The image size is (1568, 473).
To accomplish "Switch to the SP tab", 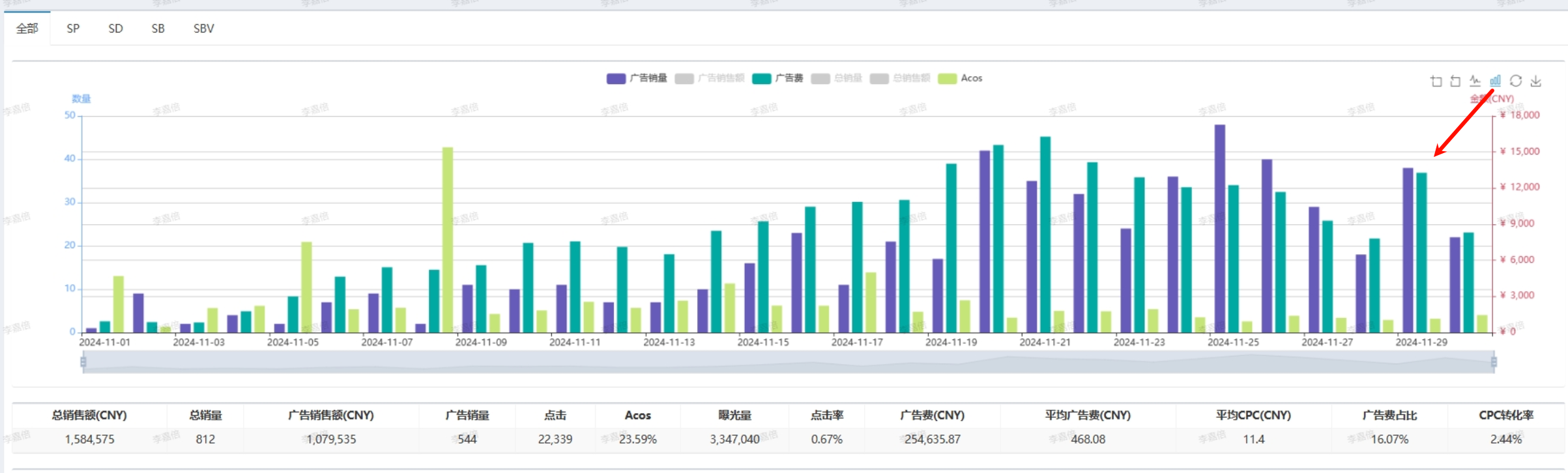I will click(x=73, y=29).
